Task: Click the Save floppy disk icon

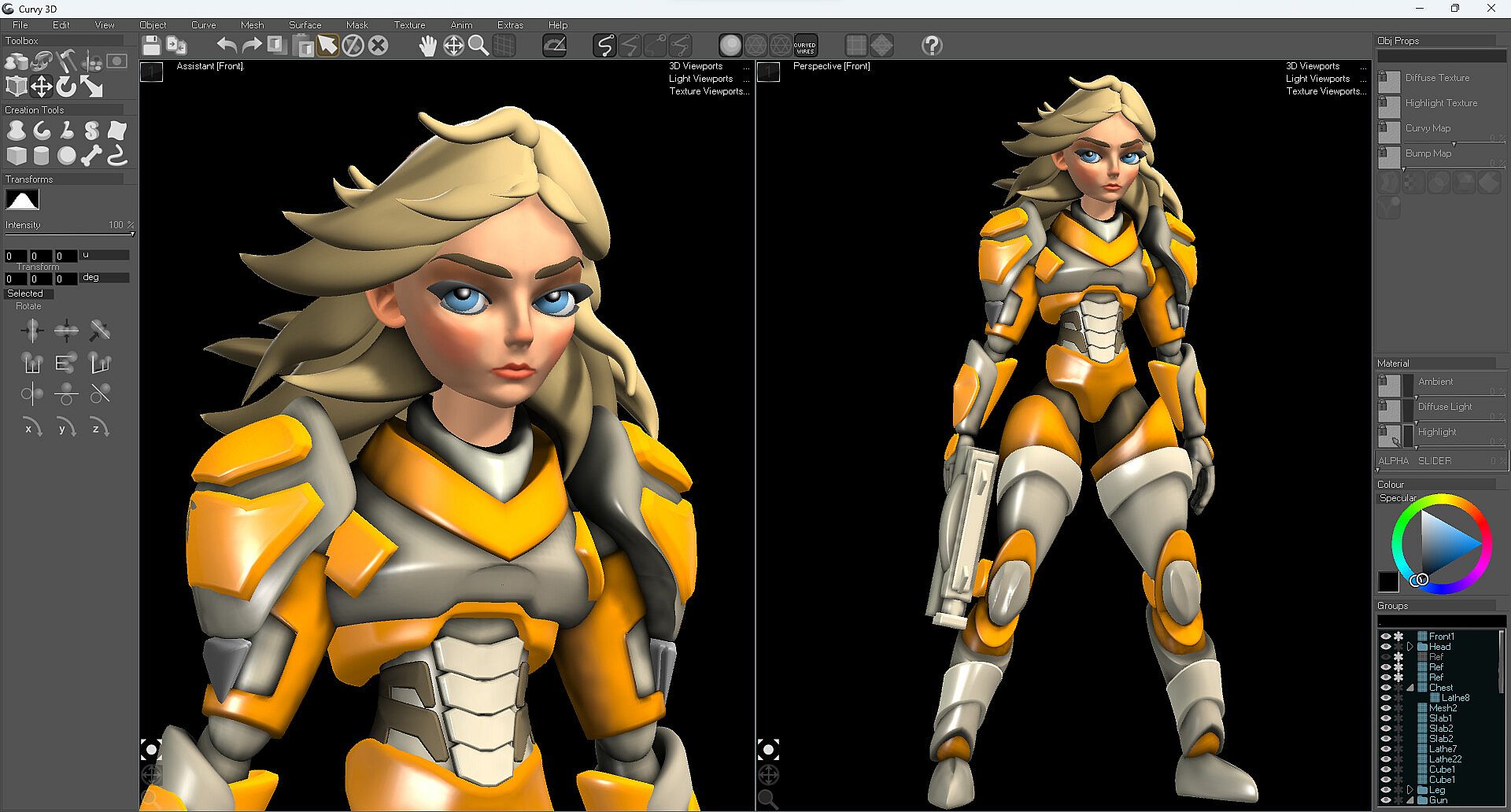Action: [x=151, y=46]
